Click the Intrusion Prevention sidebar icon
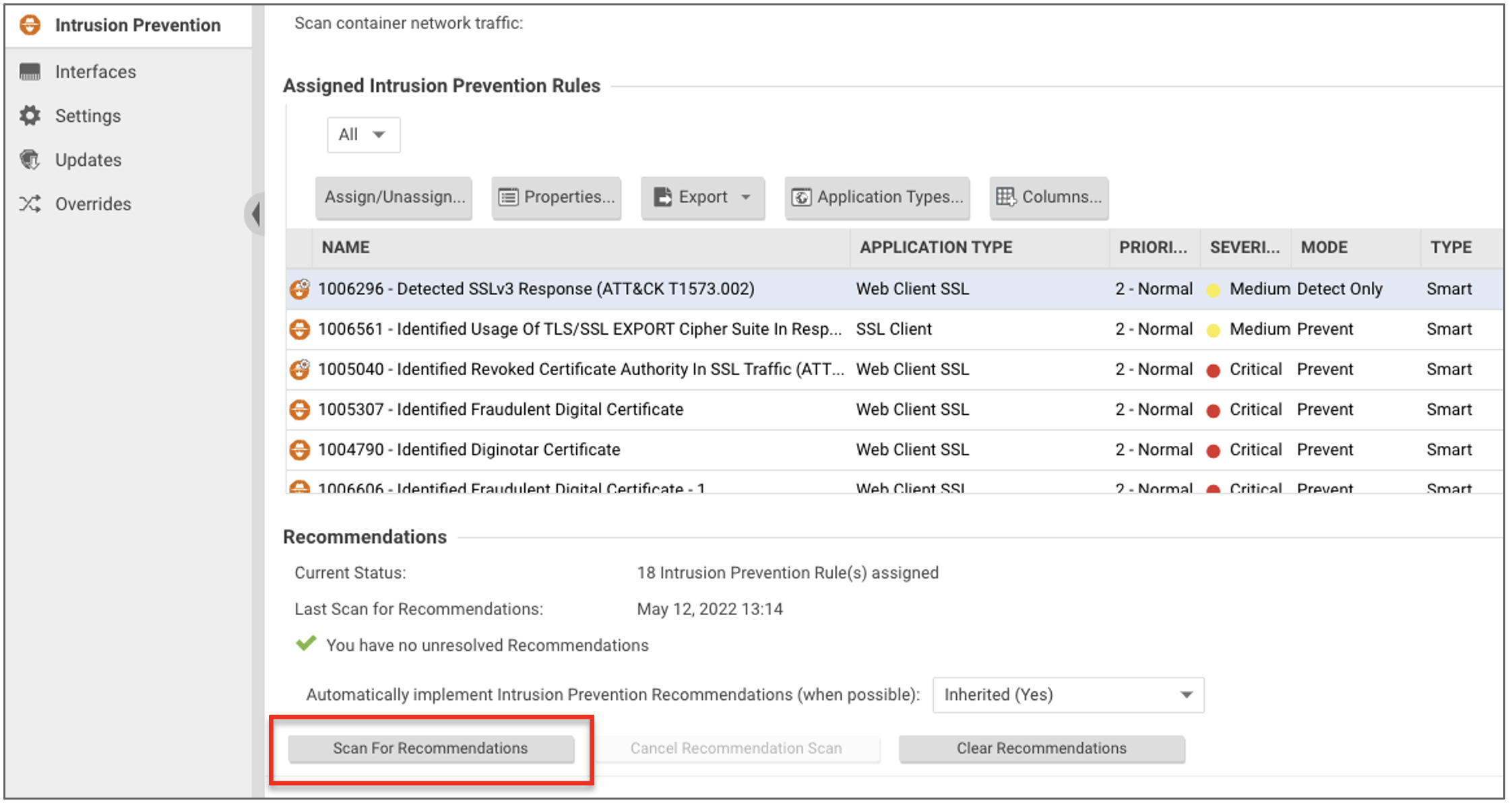 point(30,25)
